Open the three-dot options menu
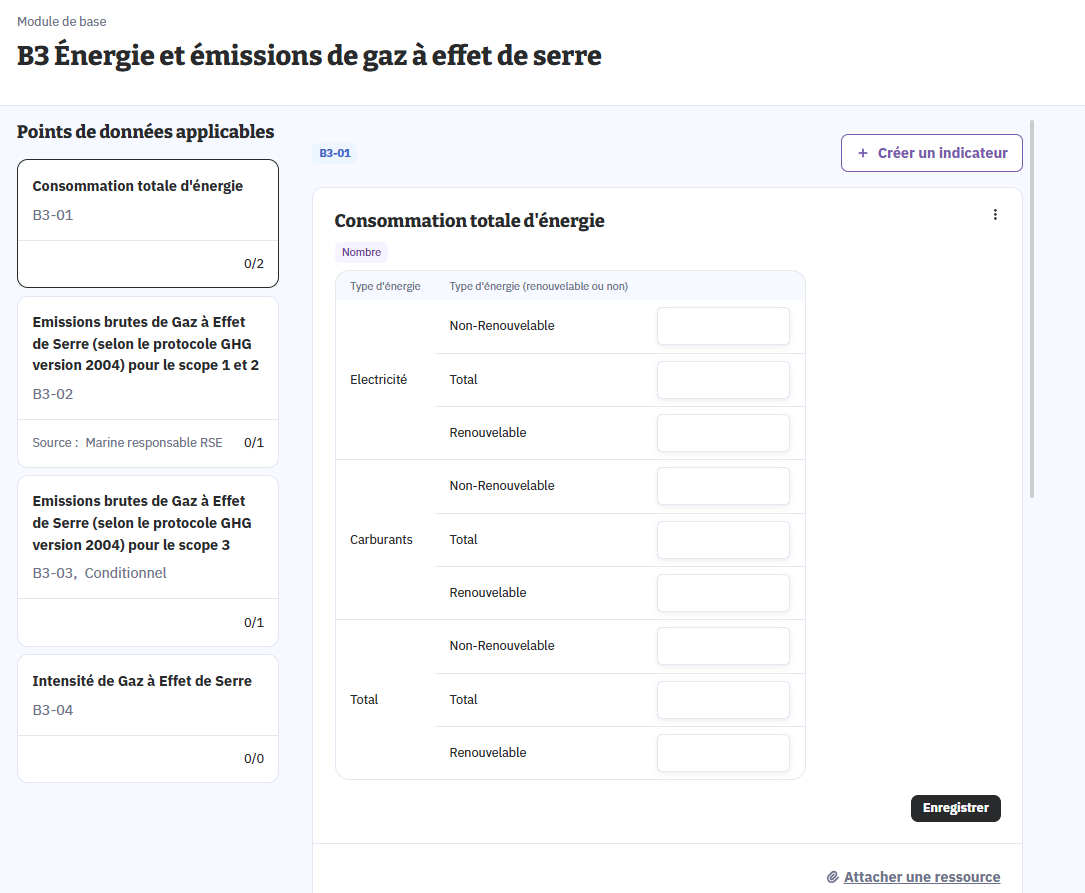 994,215
